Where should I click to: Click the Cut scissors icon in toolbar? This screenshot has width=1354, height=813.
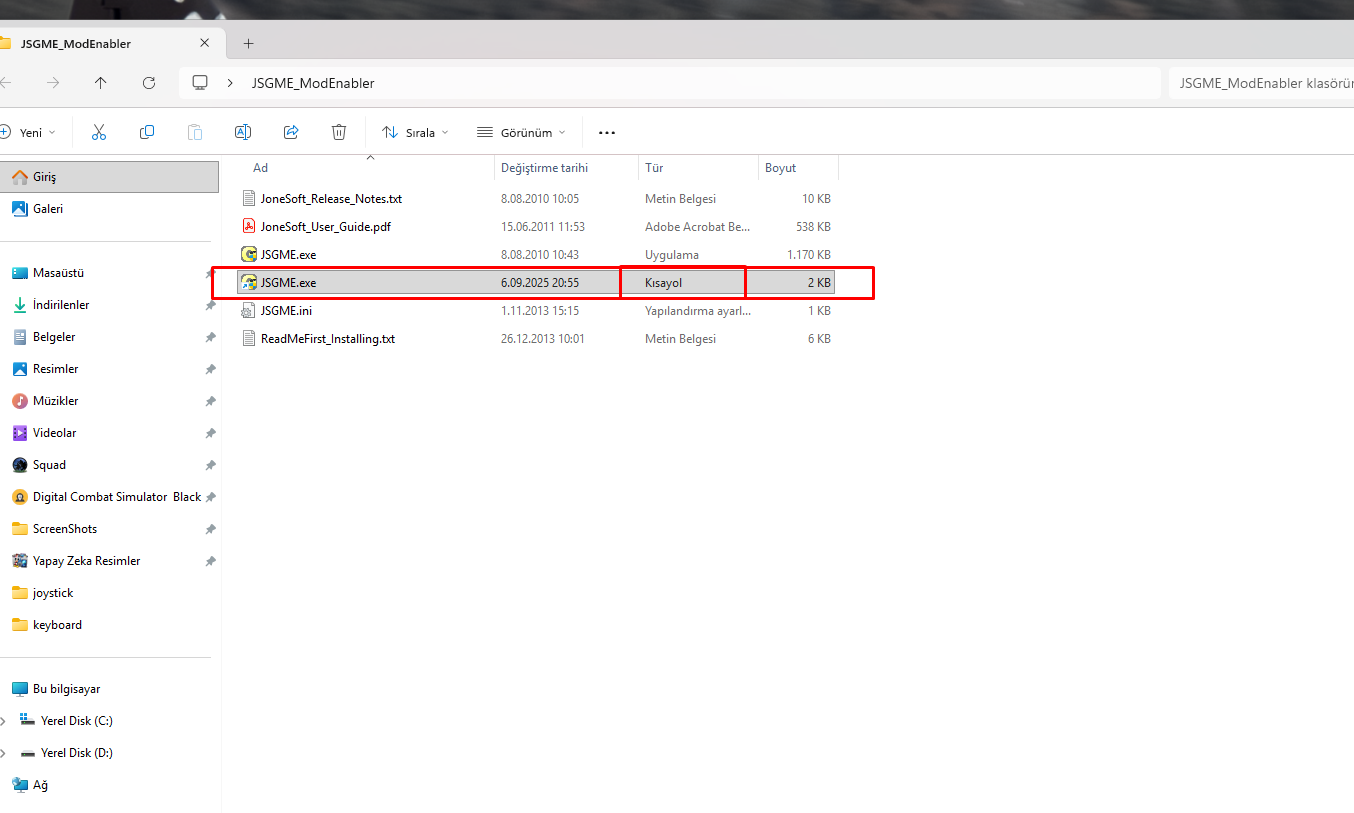(99, 132)
